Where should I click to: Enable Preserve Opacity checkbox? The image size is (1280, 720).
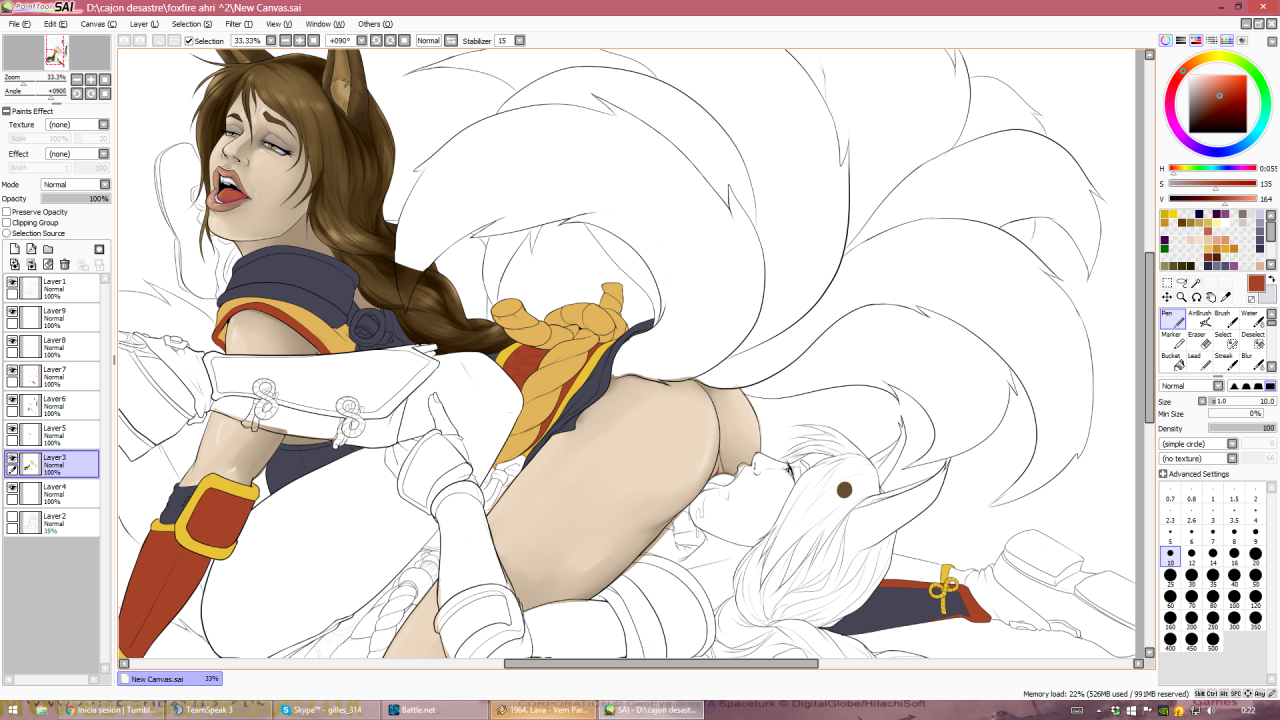coord(6,212)
